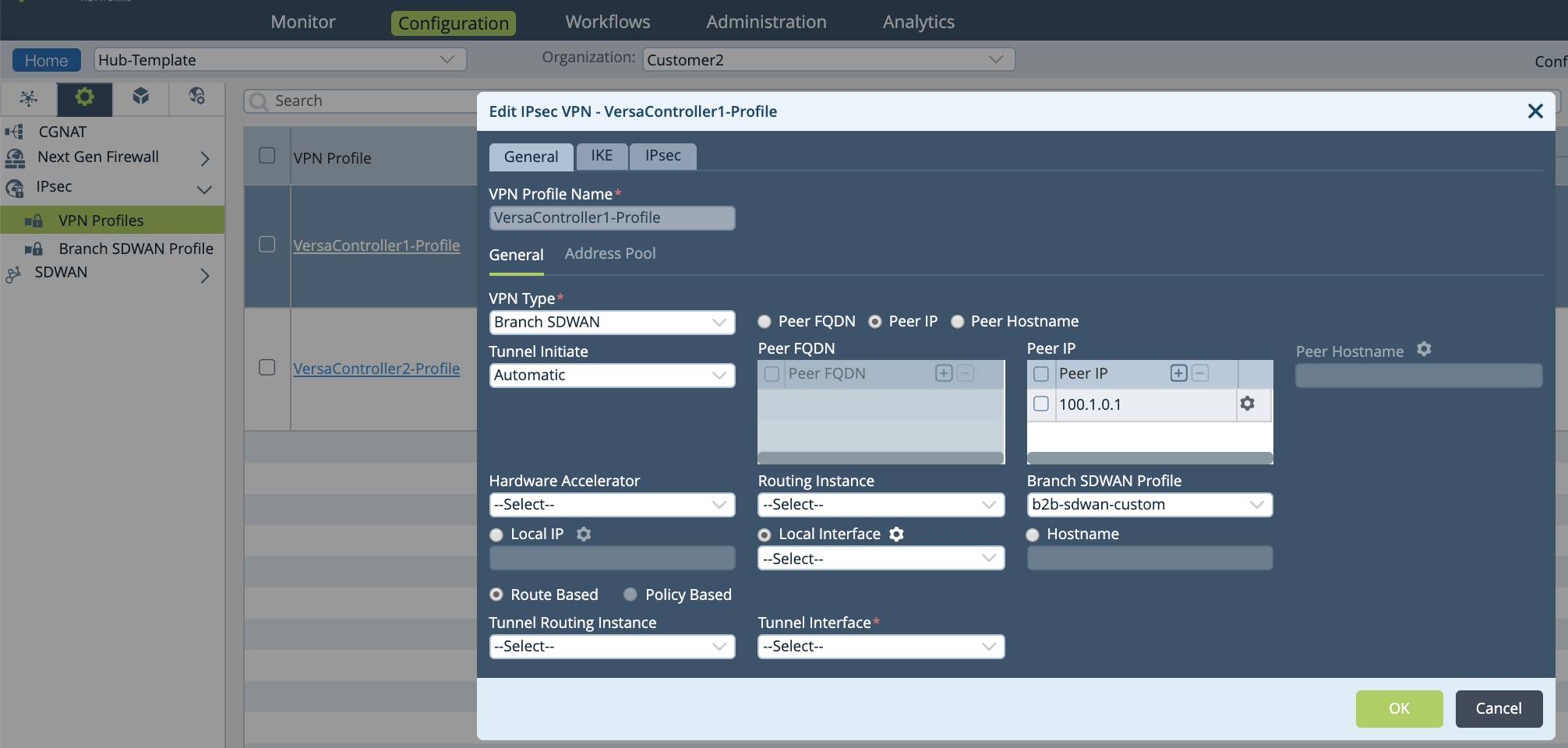Select the Peer IP radio button
Image resolution: width=1568 pixels, height=748 pixels.
point(875,322)
